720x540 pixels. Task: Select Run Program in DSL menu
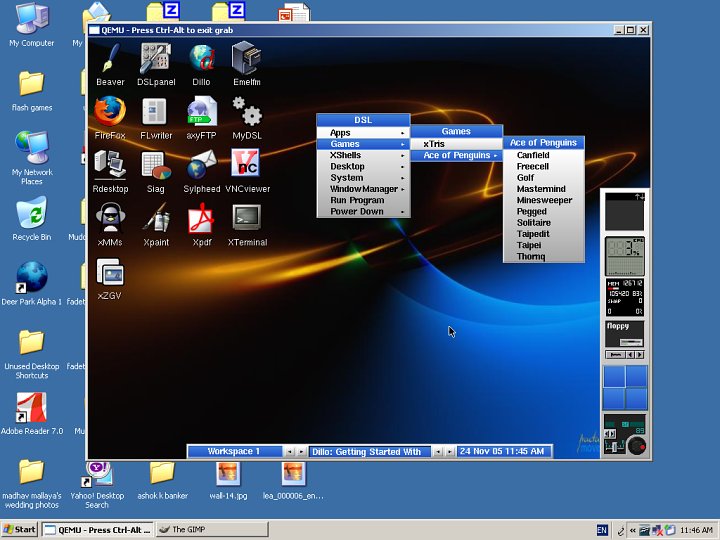357,200
